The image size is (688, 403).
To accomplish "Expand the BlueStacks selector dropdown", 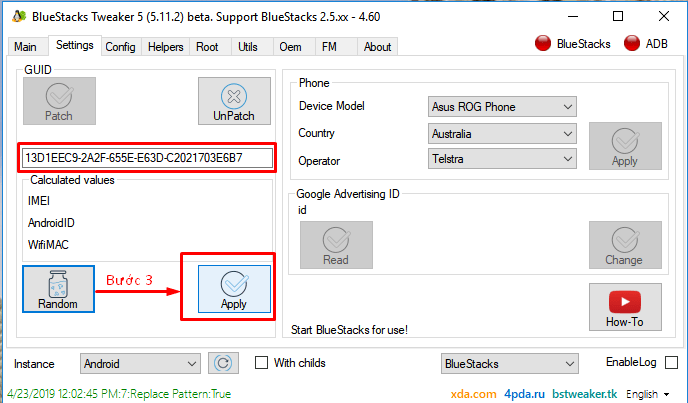I will click(x=510, y=363).
